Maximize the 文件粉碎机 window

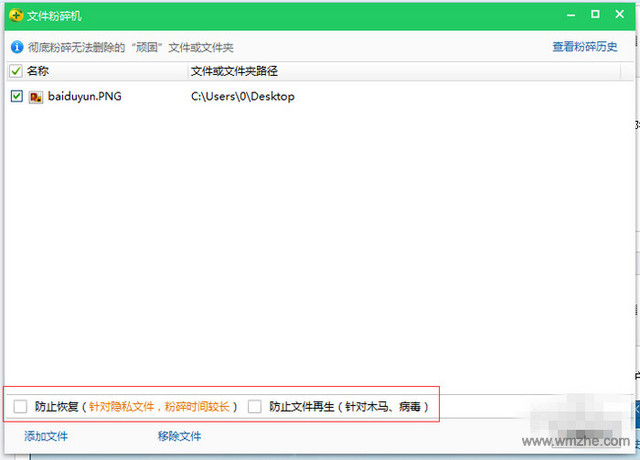click(x=595, y=14)
